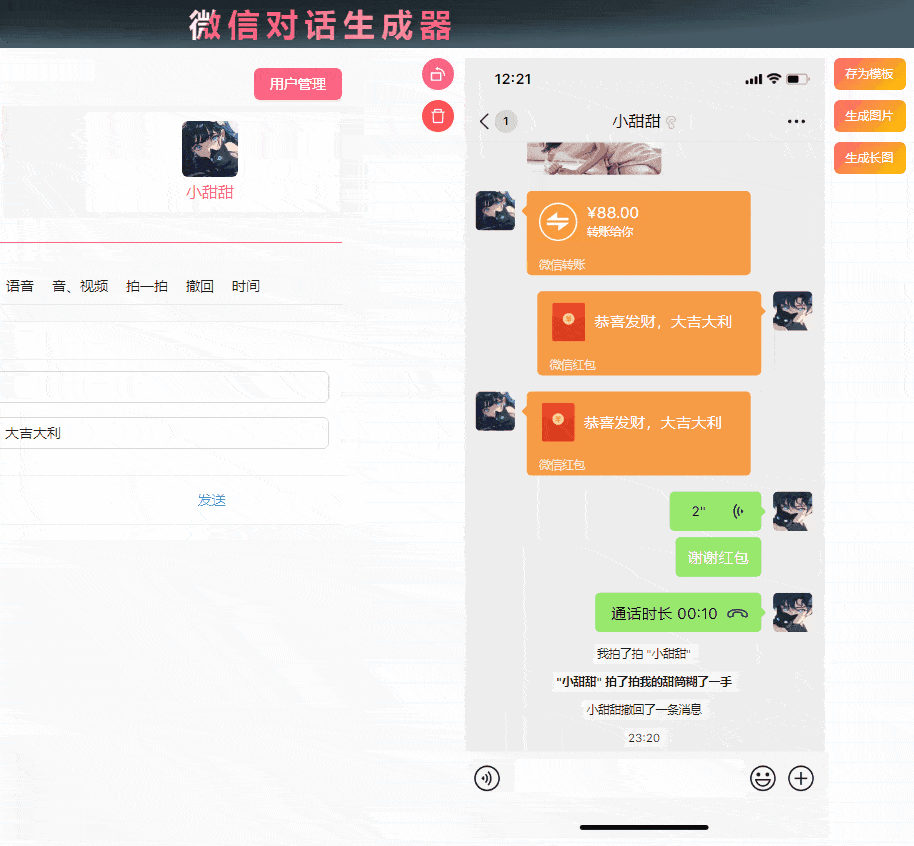Click the signal bars in phone status bar
The height and width of the screenshot is (846, 914).
754,79
